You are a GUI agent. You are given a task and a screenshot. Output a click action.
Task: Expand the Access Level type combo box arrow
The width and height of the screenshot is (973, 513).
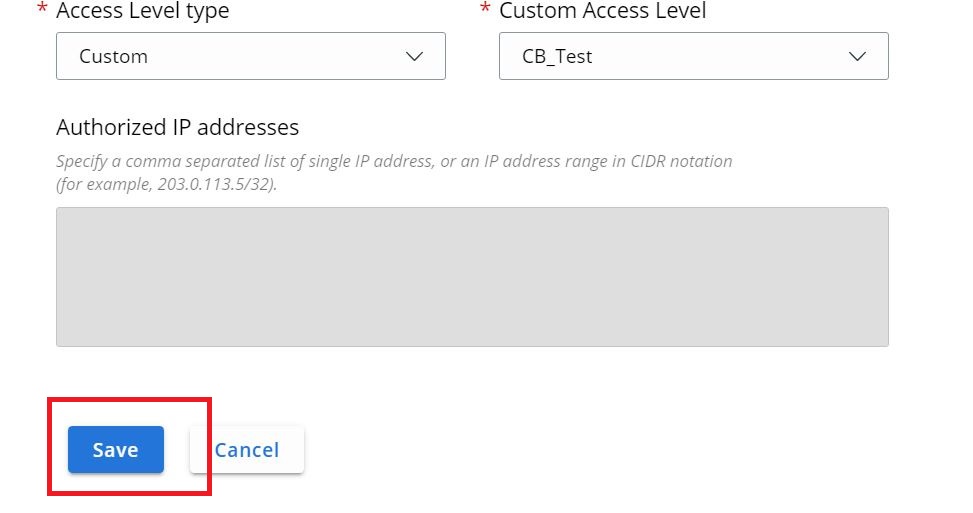(x=416, y=57)
